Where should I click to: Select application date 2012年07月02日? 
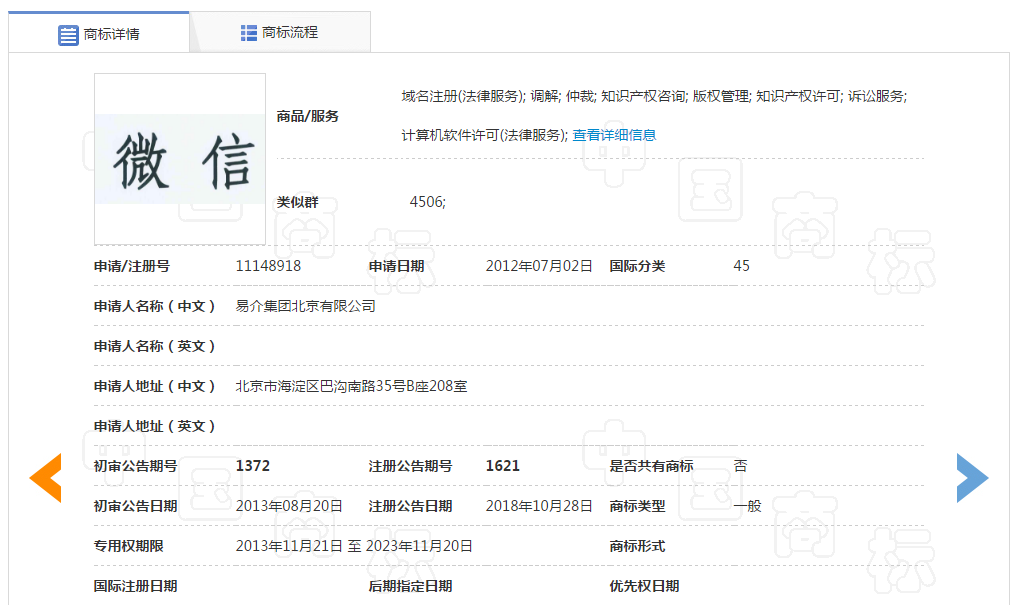[539, 266]
